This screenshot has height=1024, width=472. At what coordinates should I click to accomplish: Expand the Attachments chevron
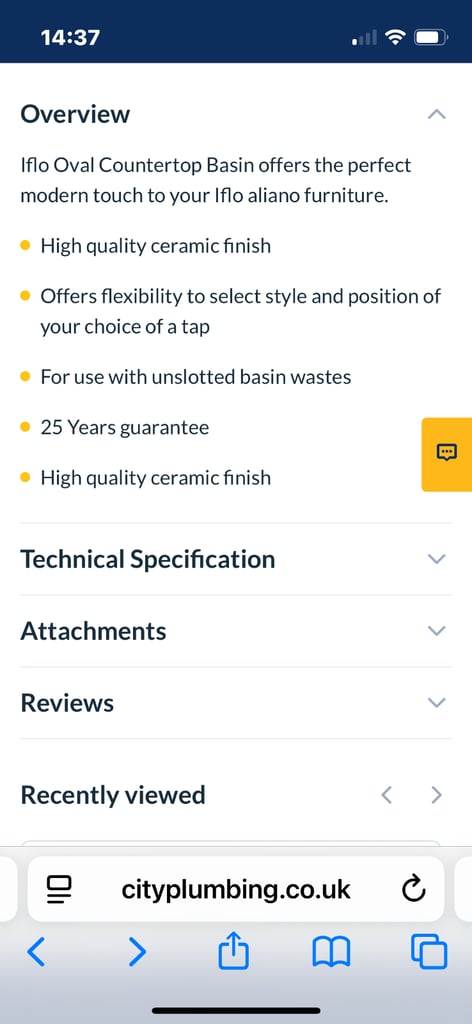coord(436,631)
